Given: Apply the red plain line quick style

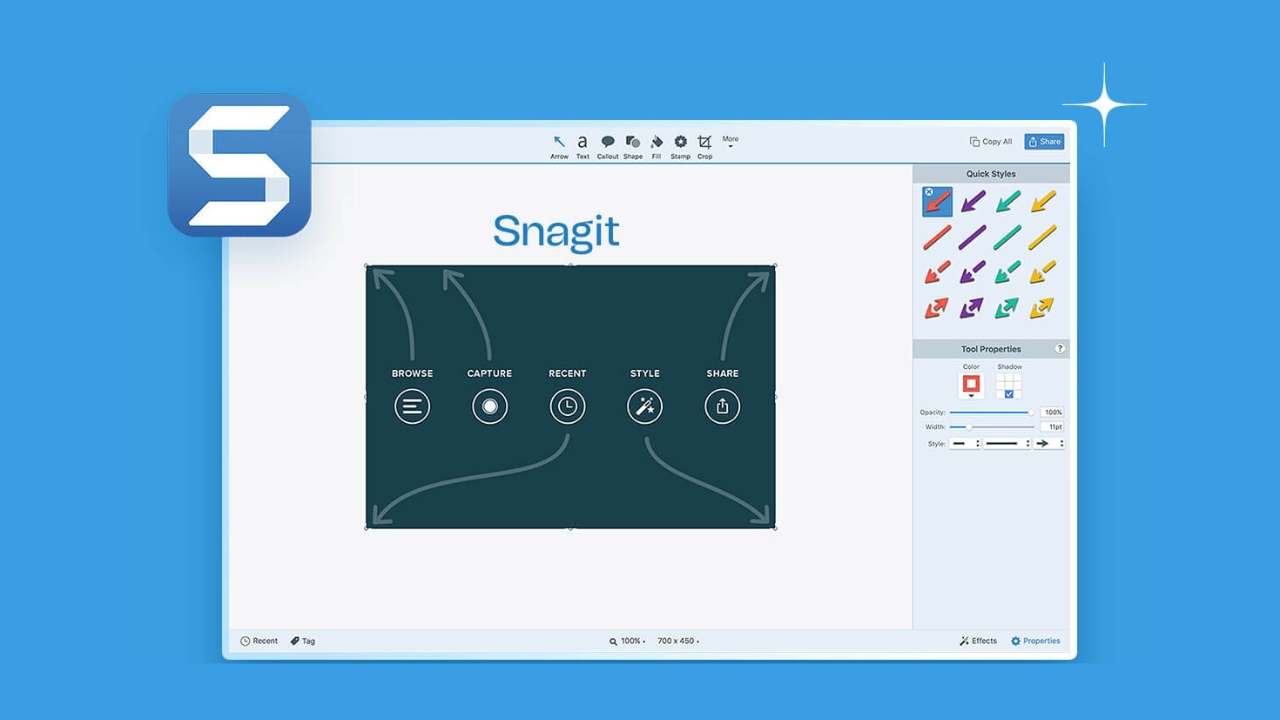Looking at the screenshot, I should 937,237.
